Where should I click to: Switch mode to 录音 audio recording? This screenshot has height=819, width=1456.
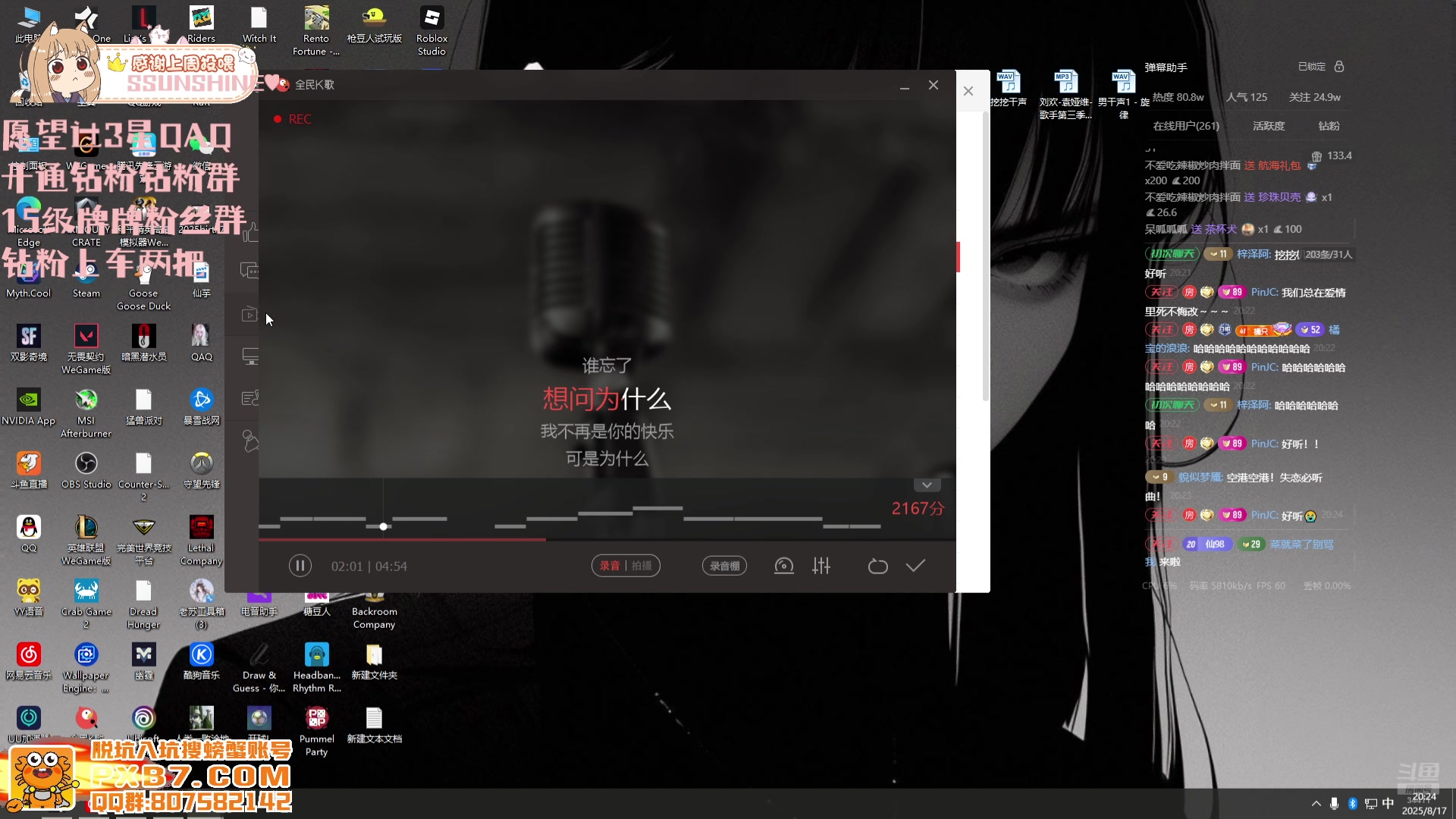coord(610,566)
